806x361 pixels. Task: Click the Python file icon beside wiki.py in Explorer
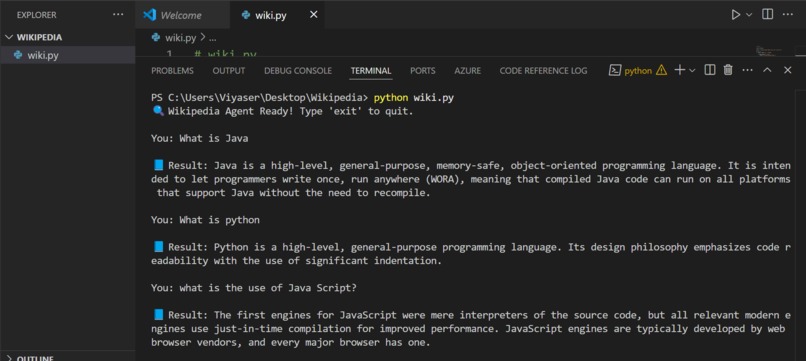(x=18, y=55)
